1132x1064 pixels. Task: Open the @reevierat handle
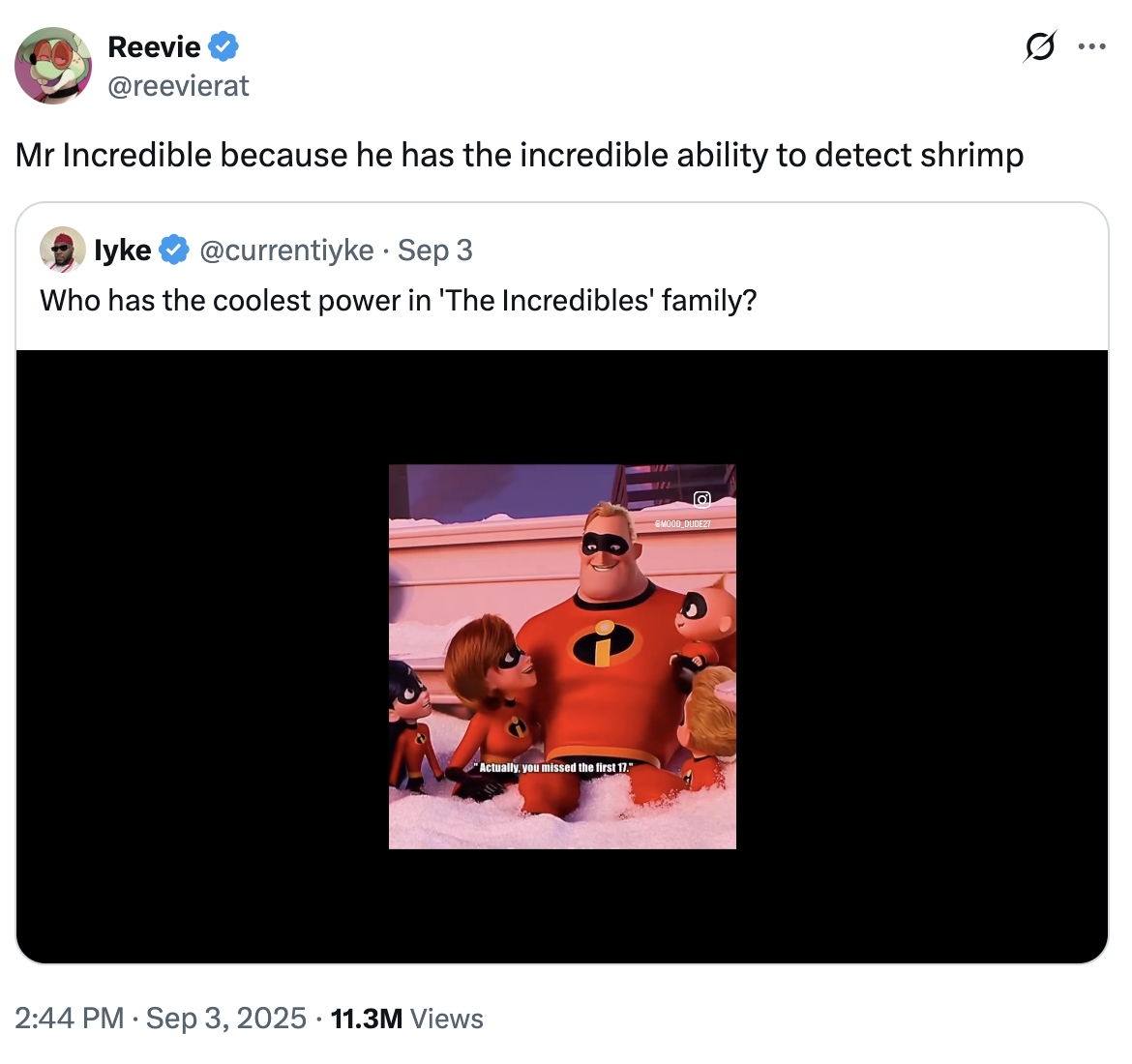click(x=179, y=86)
